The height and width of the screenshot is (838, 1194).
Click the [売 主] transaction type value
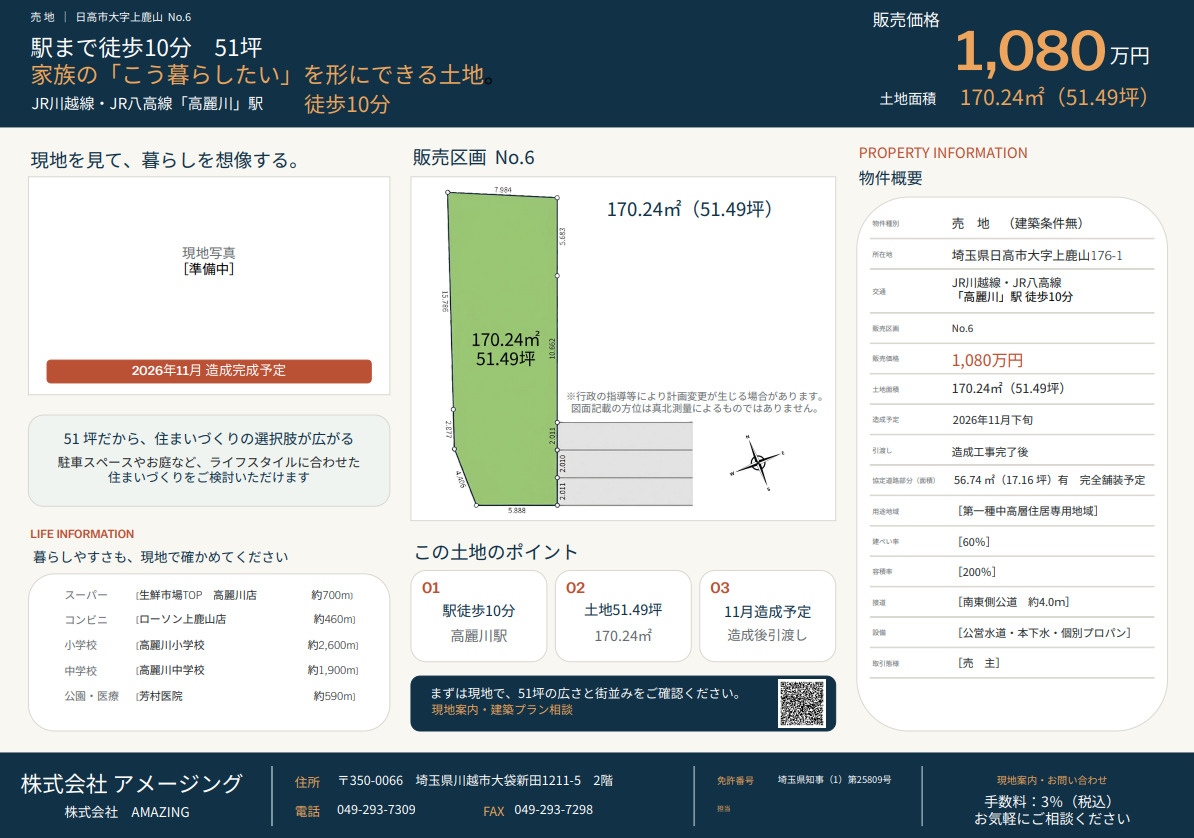(x=979, y=663)
